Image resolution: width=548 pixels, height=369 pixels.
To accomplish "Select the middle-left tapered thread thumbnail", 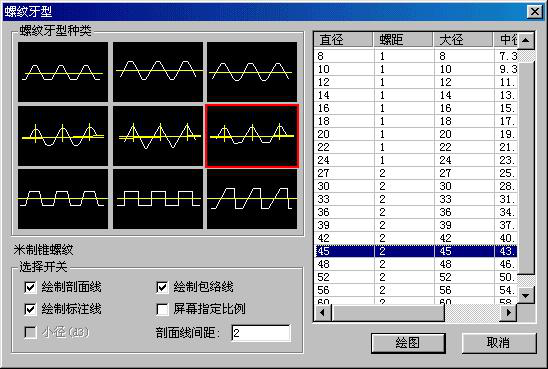I will [x=63, y=136].
